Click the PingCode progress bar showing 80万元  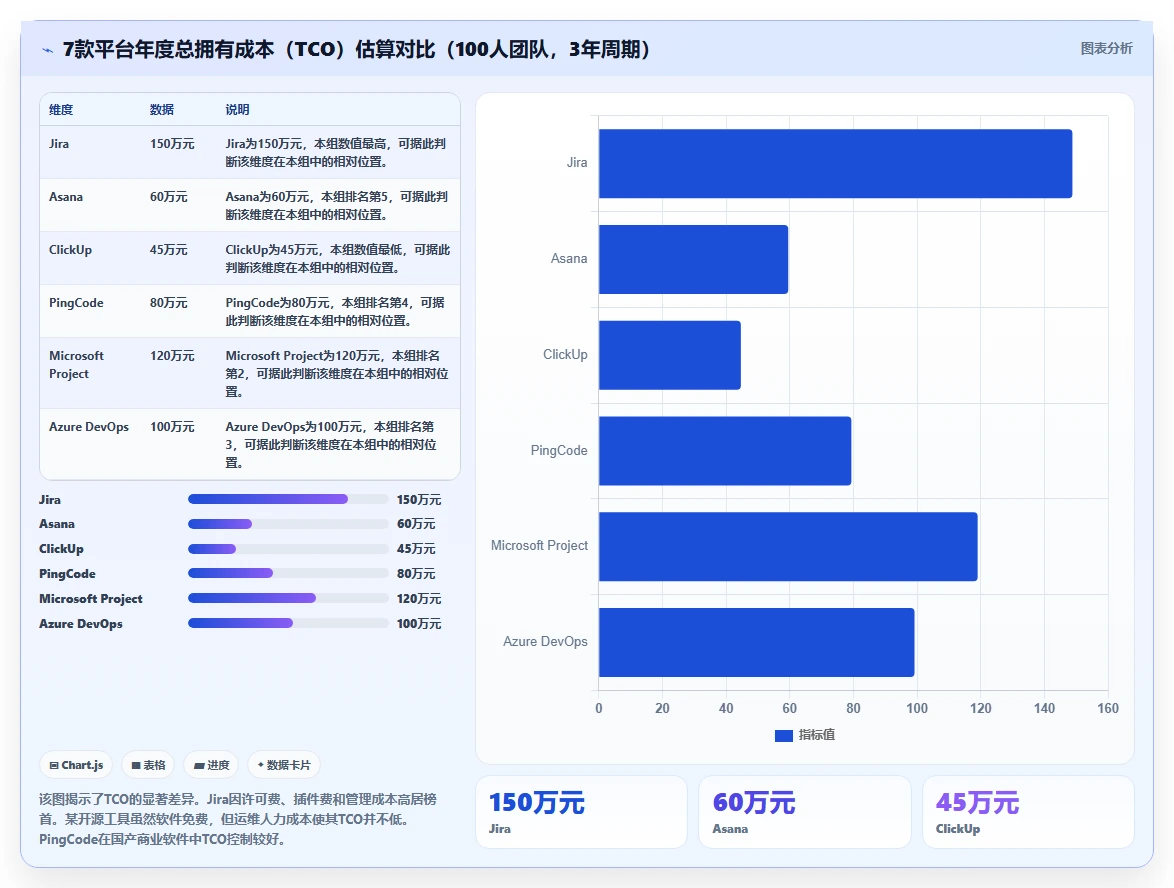point(288,574)
